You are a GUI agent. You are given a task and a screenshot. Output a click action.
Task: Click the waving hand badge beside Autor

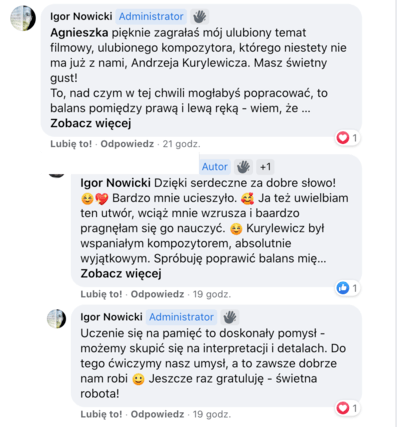[x=243, y=167]
